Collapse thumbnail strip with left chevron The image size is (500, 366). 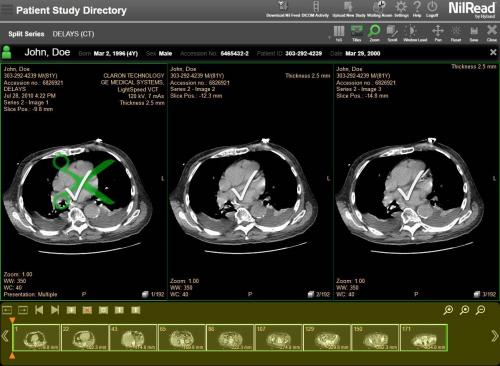(5, 336)
